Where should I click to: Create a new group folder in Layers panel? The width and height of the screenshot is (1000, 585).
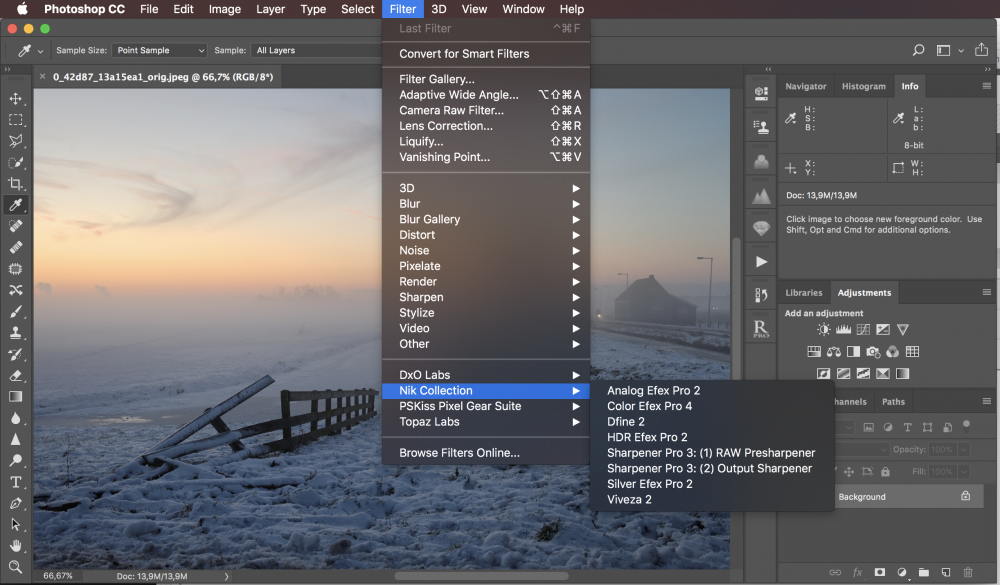coord(923,572)
